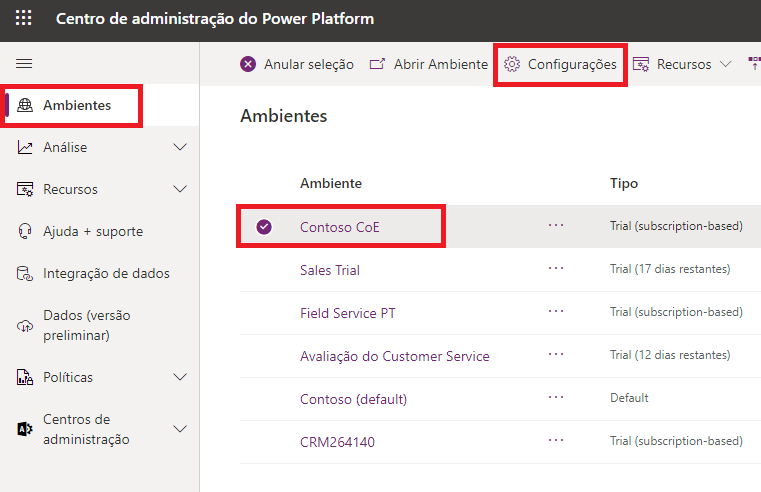Click the Anular seleção X icon
761x492 pixels.
coord(248,64)
